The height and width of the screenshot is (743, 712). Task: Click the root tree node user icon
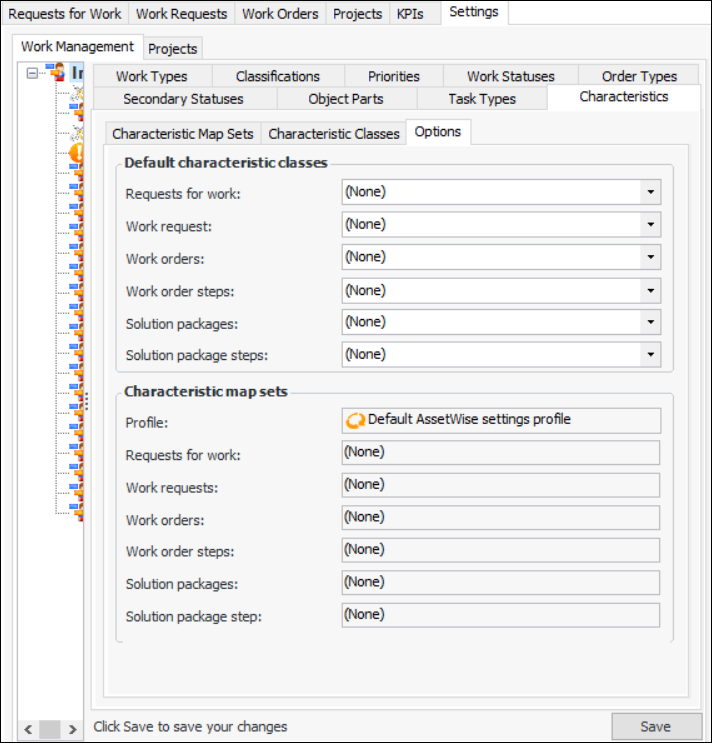coord(57,72)
